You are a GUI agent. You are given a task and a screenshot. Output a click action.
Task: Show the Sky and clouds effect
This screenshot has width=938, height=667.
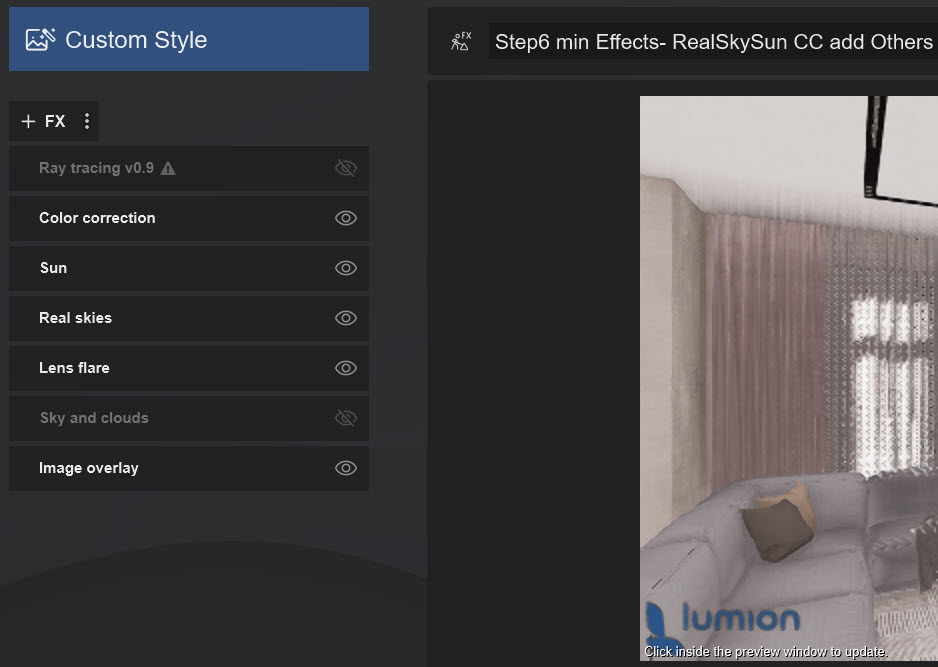(x=345, y=418)
